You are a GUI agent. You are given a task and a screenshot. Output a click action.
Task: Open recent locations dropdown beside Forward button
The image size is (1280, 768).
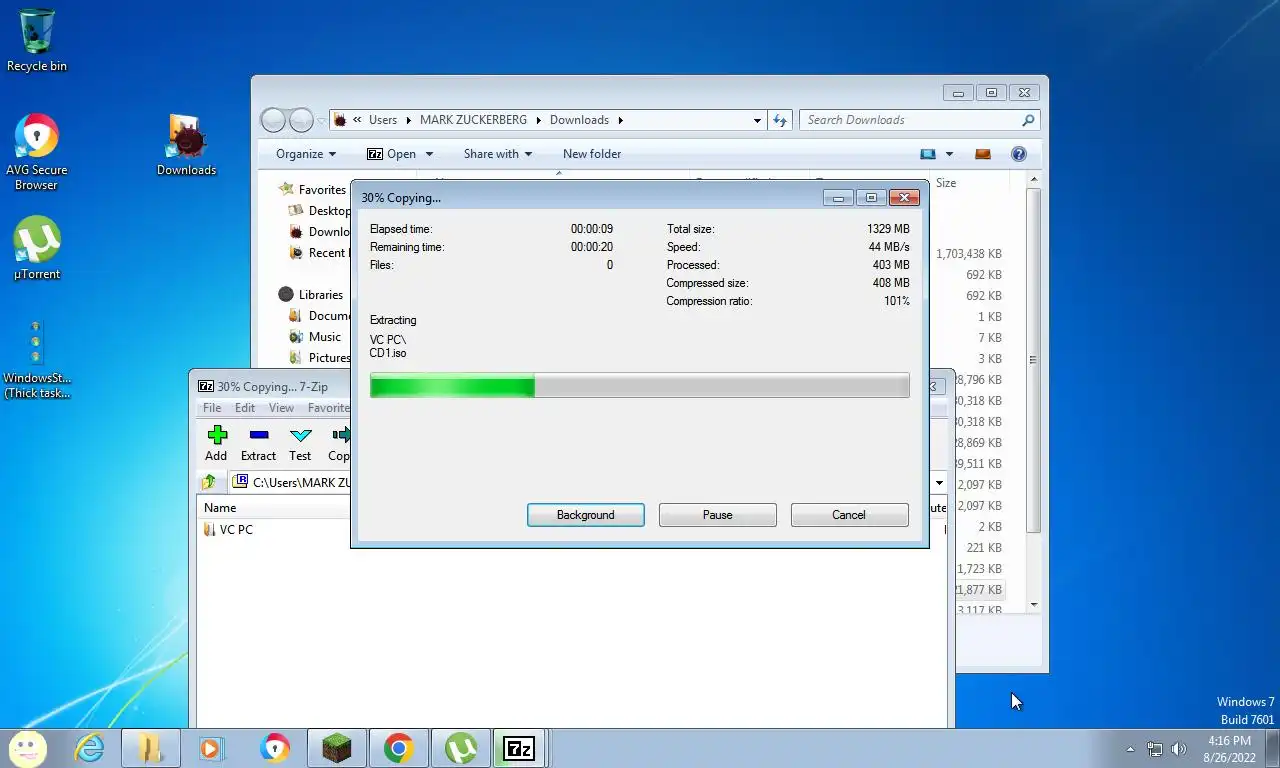tap(321, 120)
